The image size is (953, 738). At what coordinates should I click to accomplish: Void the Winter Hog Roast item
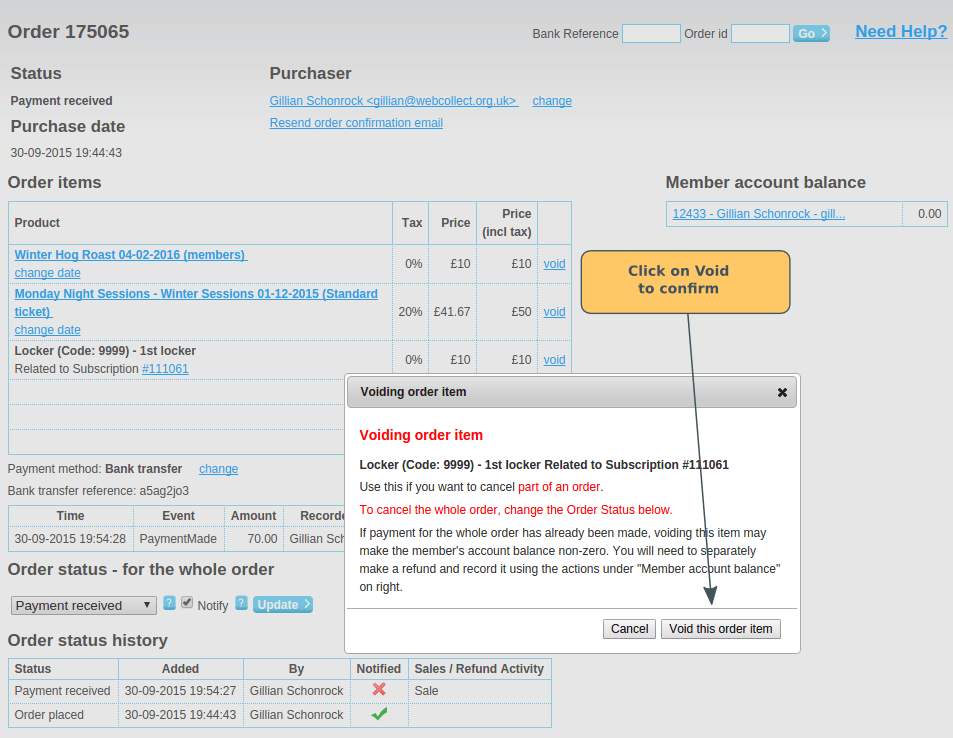[x=554, y=264]
